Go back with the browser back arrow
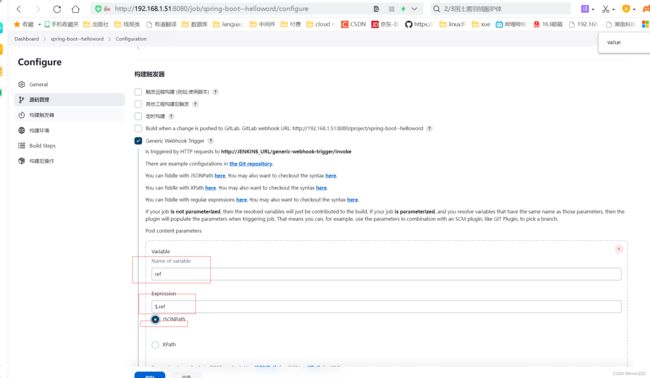 tap(19, 9)
